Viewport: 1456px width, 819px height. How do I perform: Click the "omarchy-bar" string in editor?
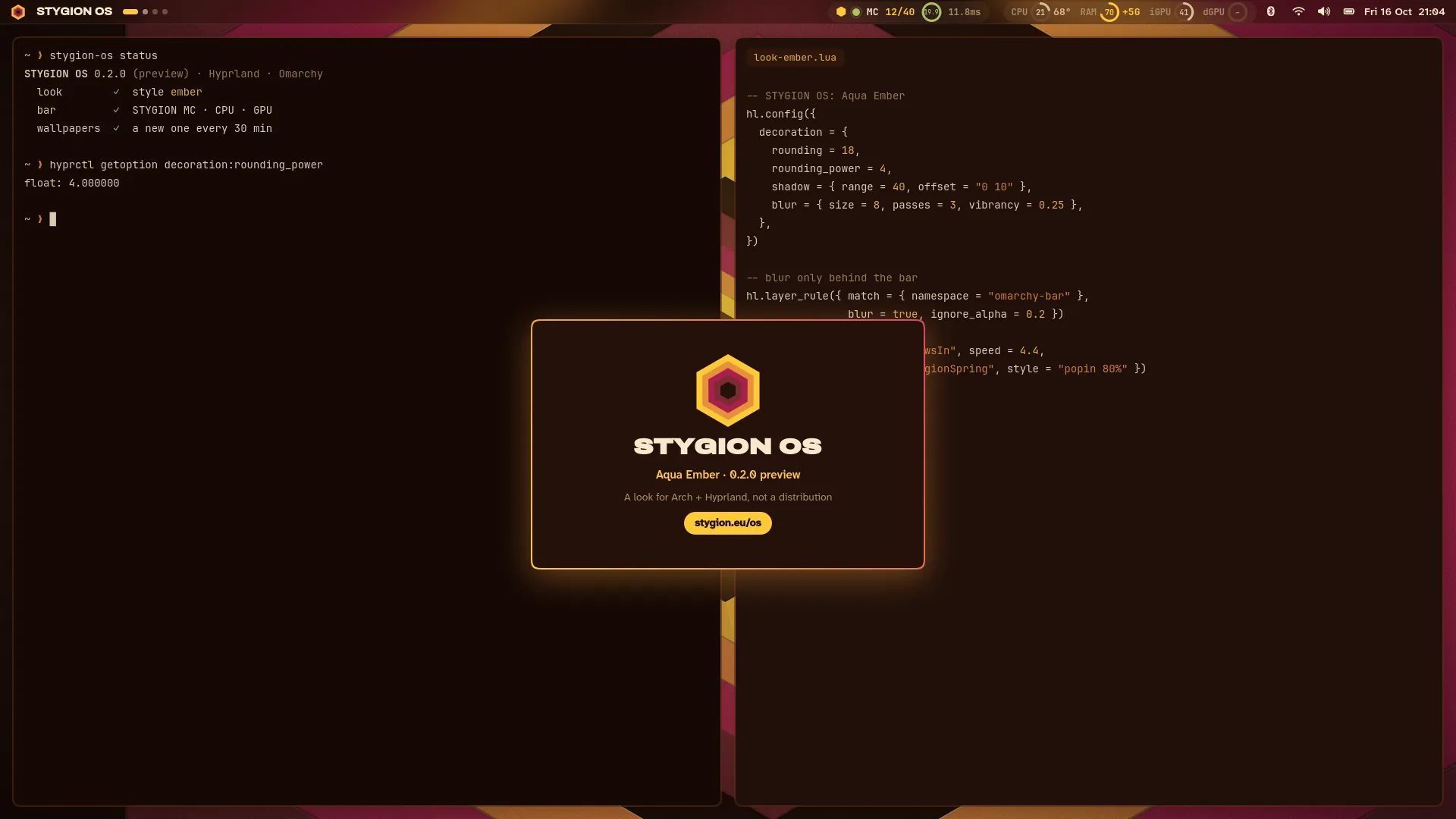[1029, 296]
